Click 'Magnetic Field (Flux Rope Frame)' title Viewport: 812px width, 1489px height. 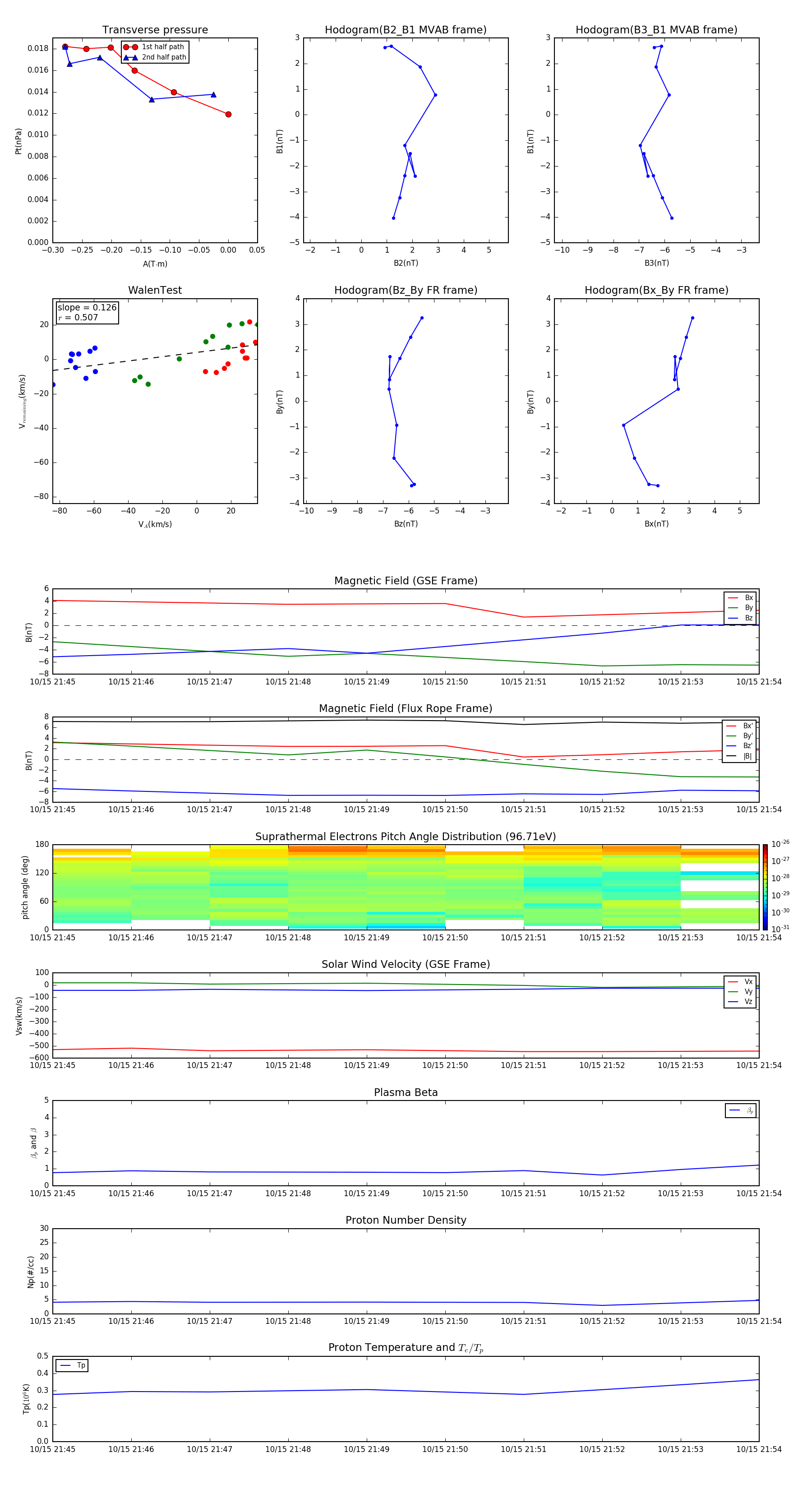pyautogui.click(x=406, y=709)
